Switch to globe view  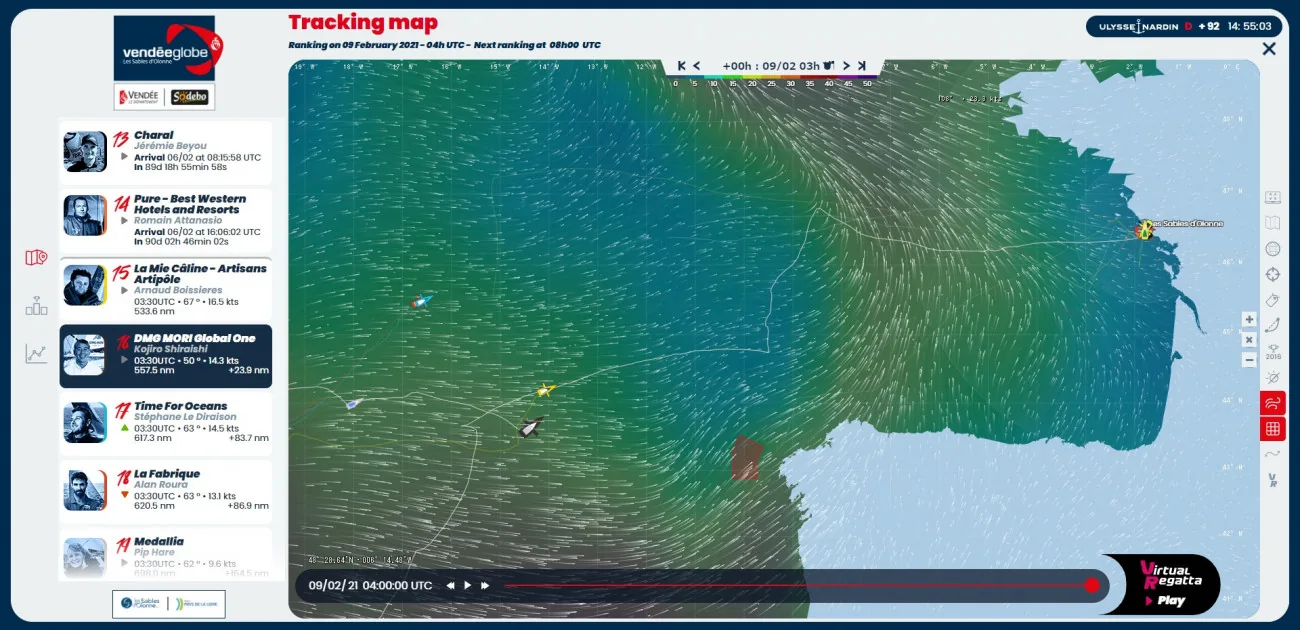[x=1273, y=249]
